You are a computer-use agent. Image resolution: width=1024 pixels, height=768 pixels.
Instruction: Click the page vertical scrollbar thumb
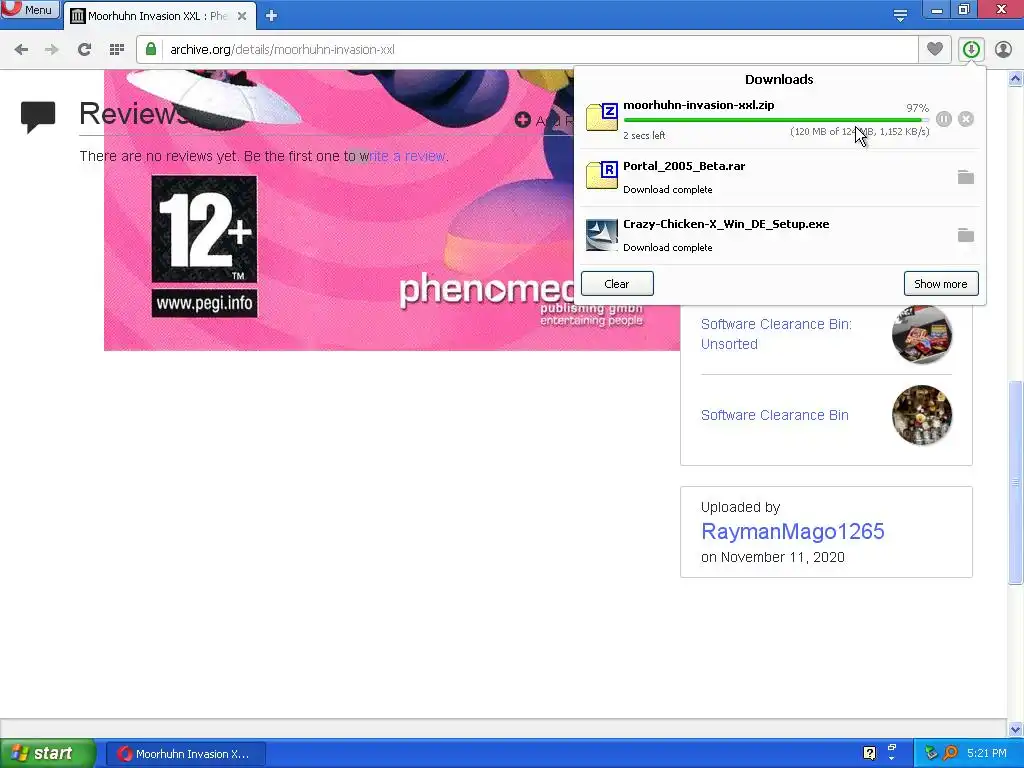point(1016,482)
